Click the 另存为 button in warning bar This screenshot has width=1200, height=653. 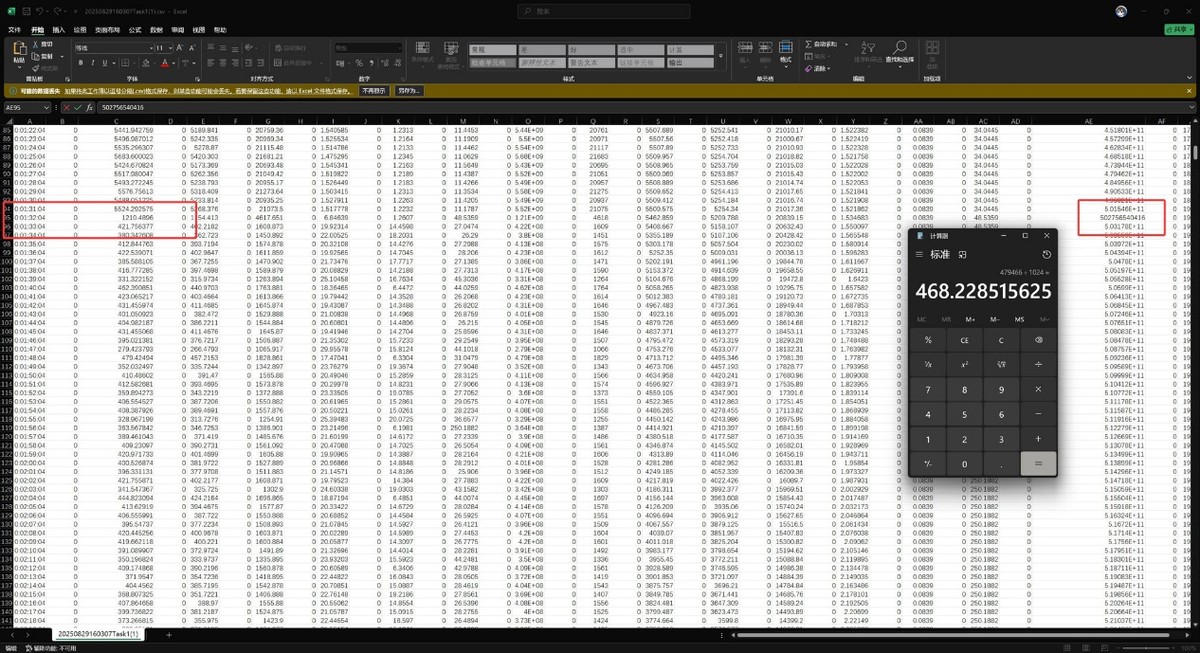(x=409, y=90)
